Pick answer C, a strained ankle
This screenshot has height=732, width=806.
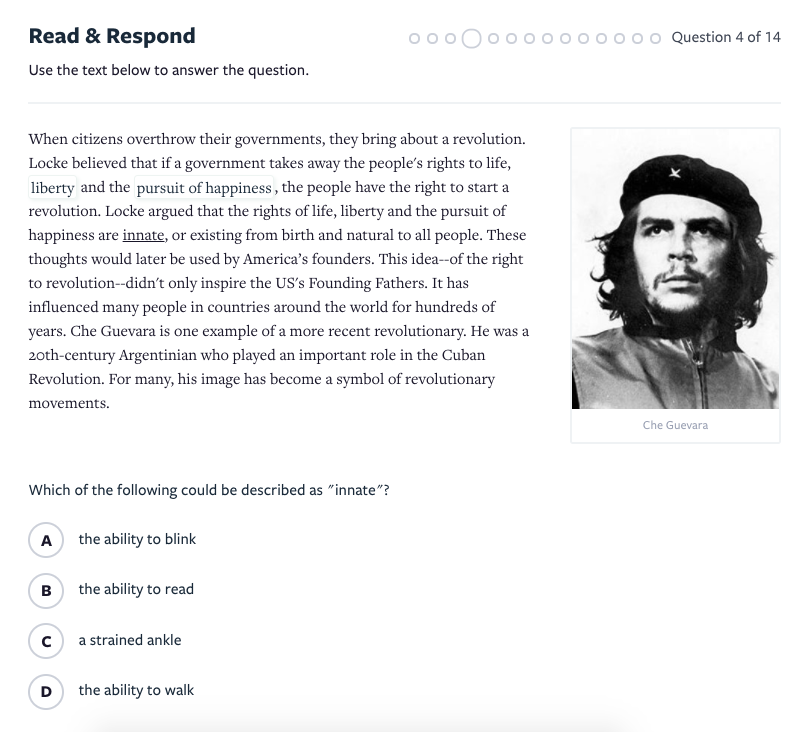click(46, 641)
